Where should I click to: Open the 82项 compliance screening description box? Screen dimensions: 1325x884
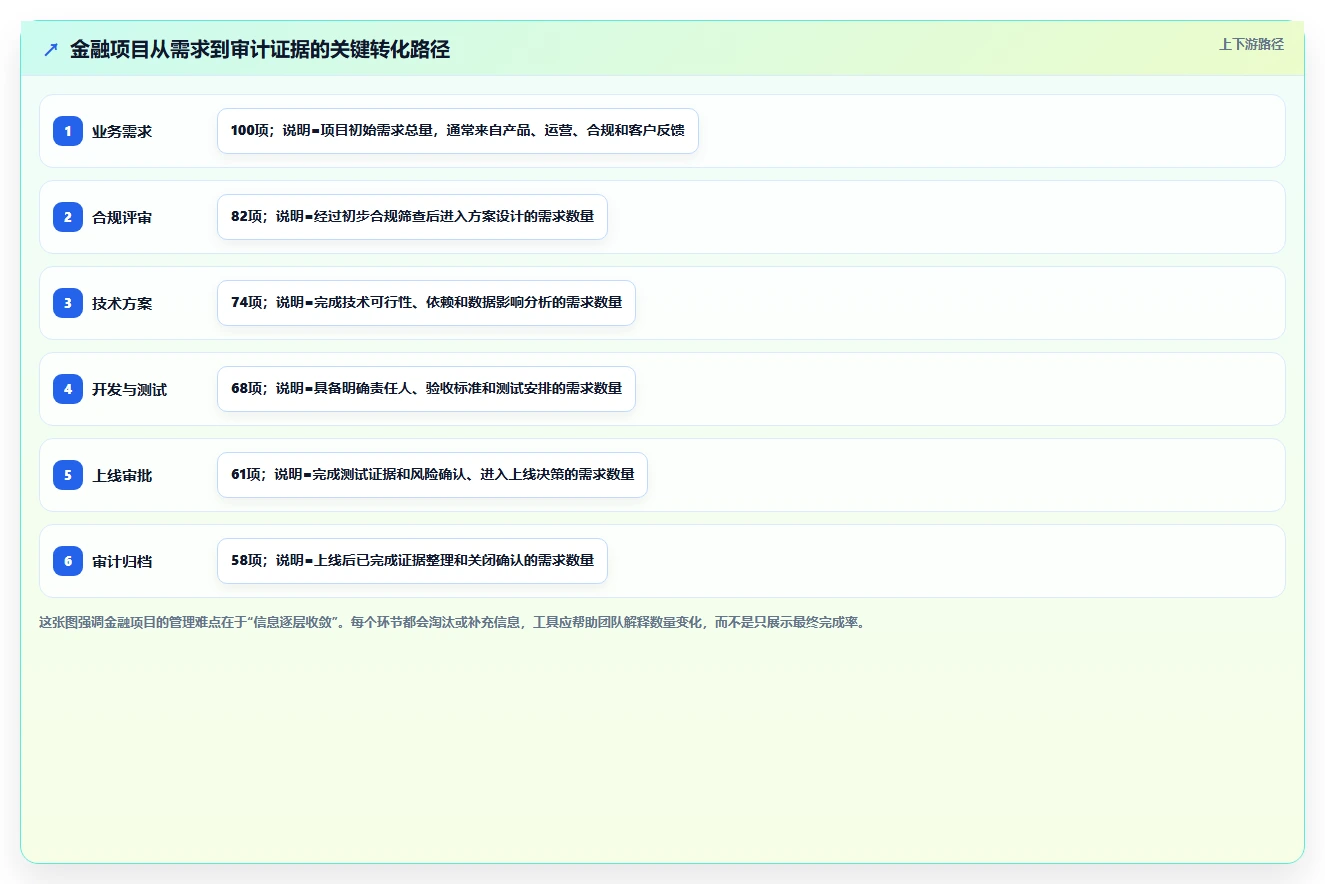(x=412, y=217)
